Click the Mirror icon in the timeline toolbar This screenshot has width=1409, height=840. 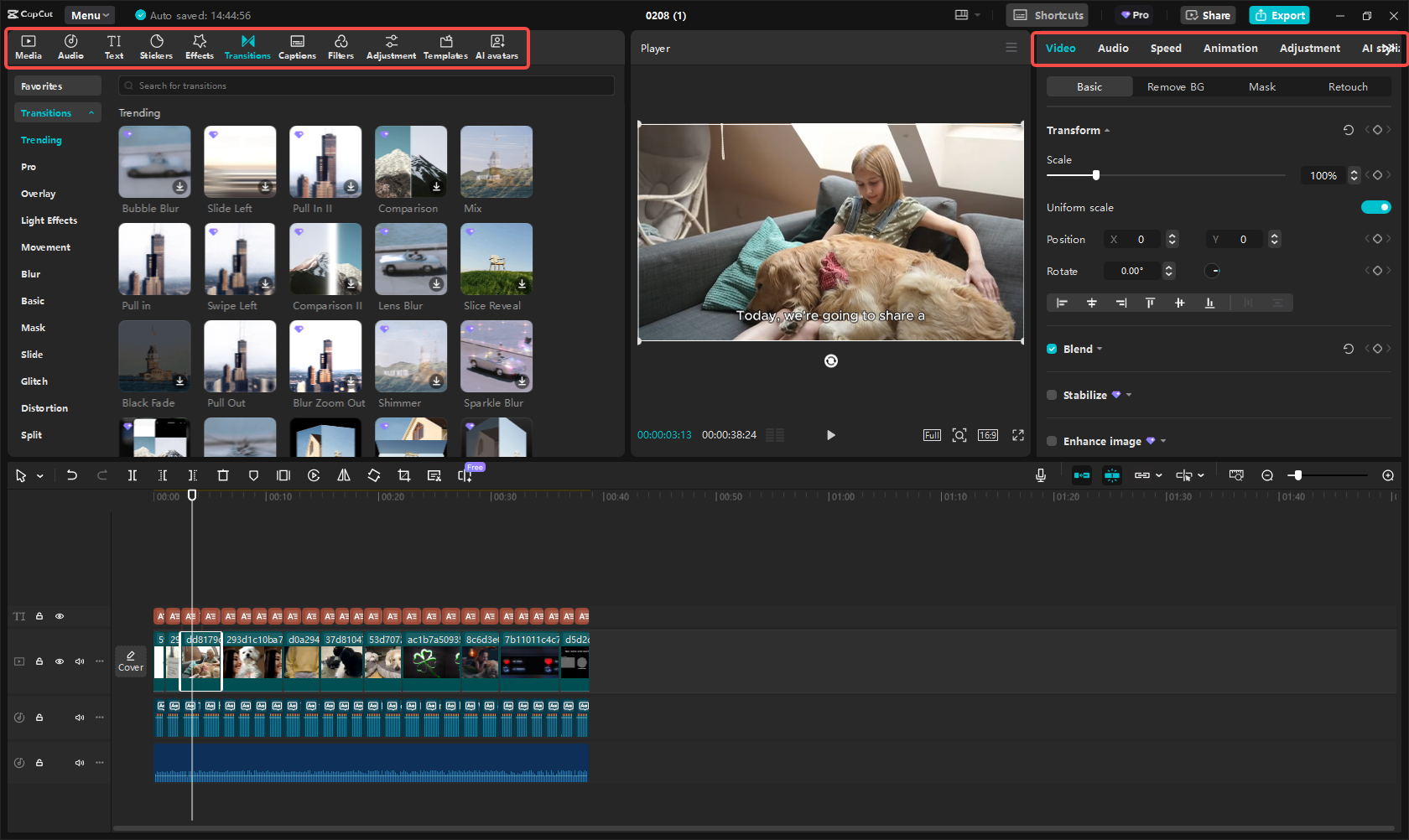tap(343, 475)
